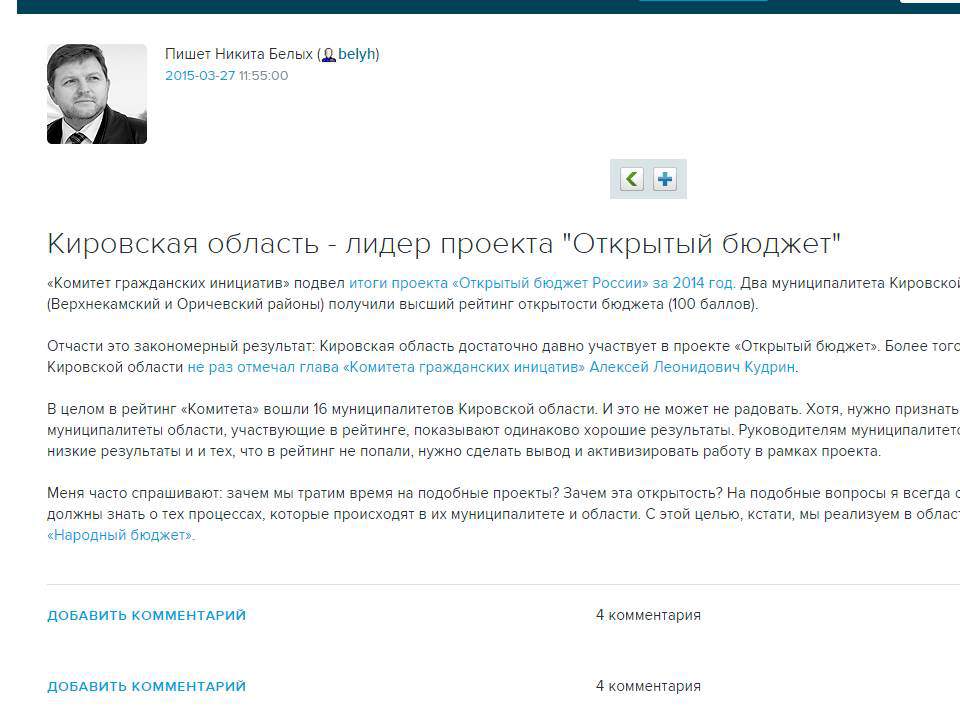Open the second 4 комментария counter
This screenshot has width=960, height=720.
pos(648,685)
